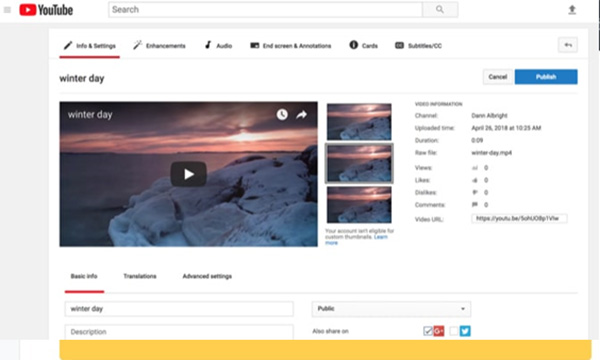Select the second highlighted thumbnail
Image resolution: width=600 pixels, height=360 pixels.
click(359, 164)
